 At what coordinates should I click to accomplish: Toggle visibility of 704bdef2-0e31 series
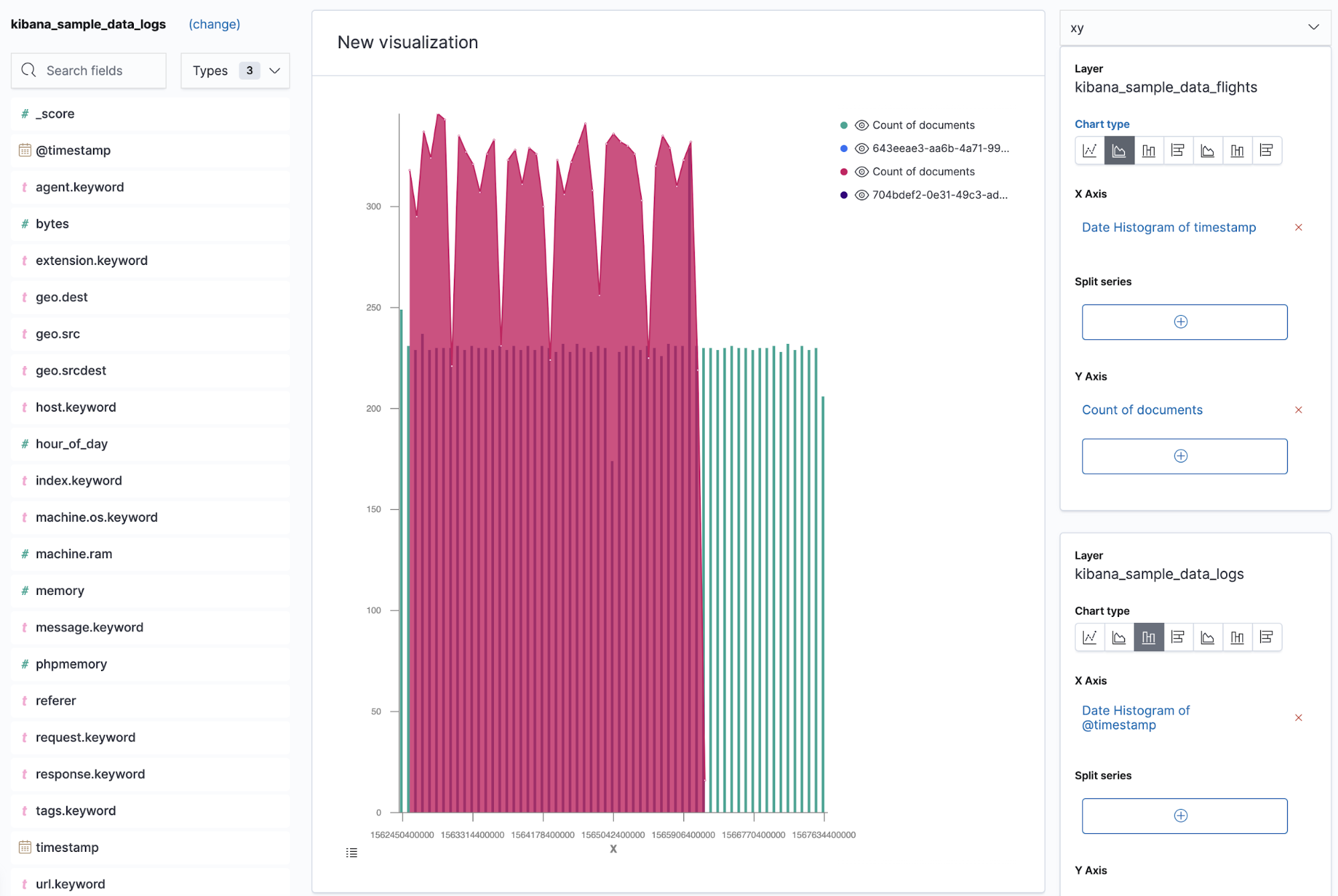coord(862,195)
